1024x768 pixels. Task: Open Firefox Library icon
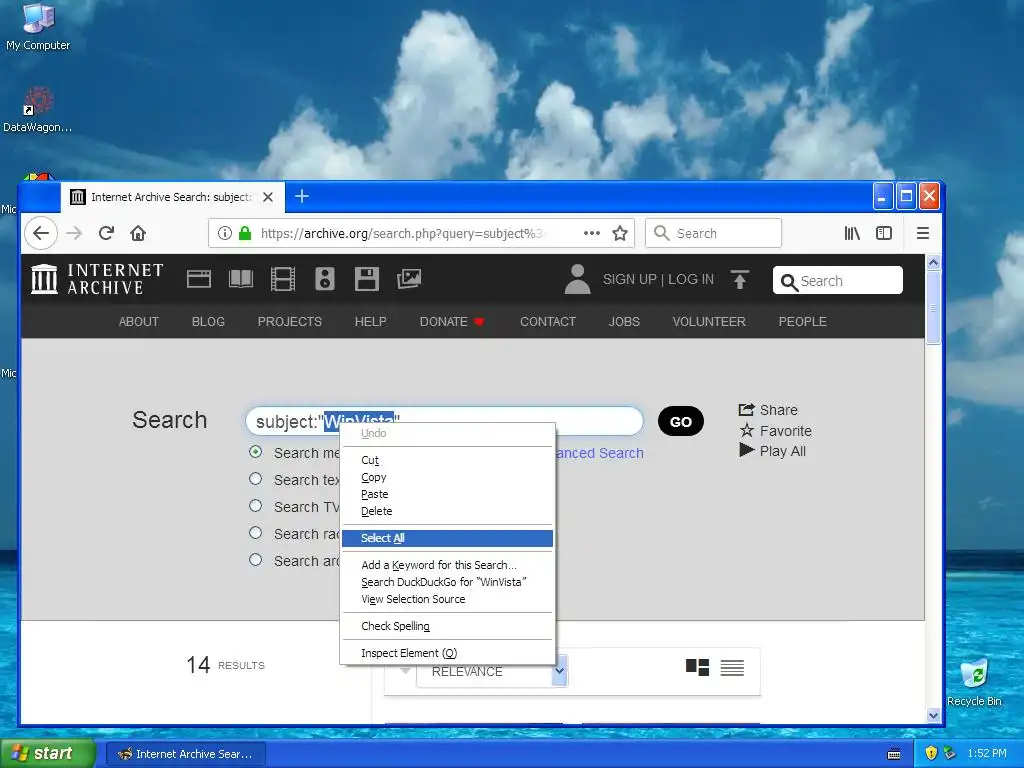click(x=852, y=233)
